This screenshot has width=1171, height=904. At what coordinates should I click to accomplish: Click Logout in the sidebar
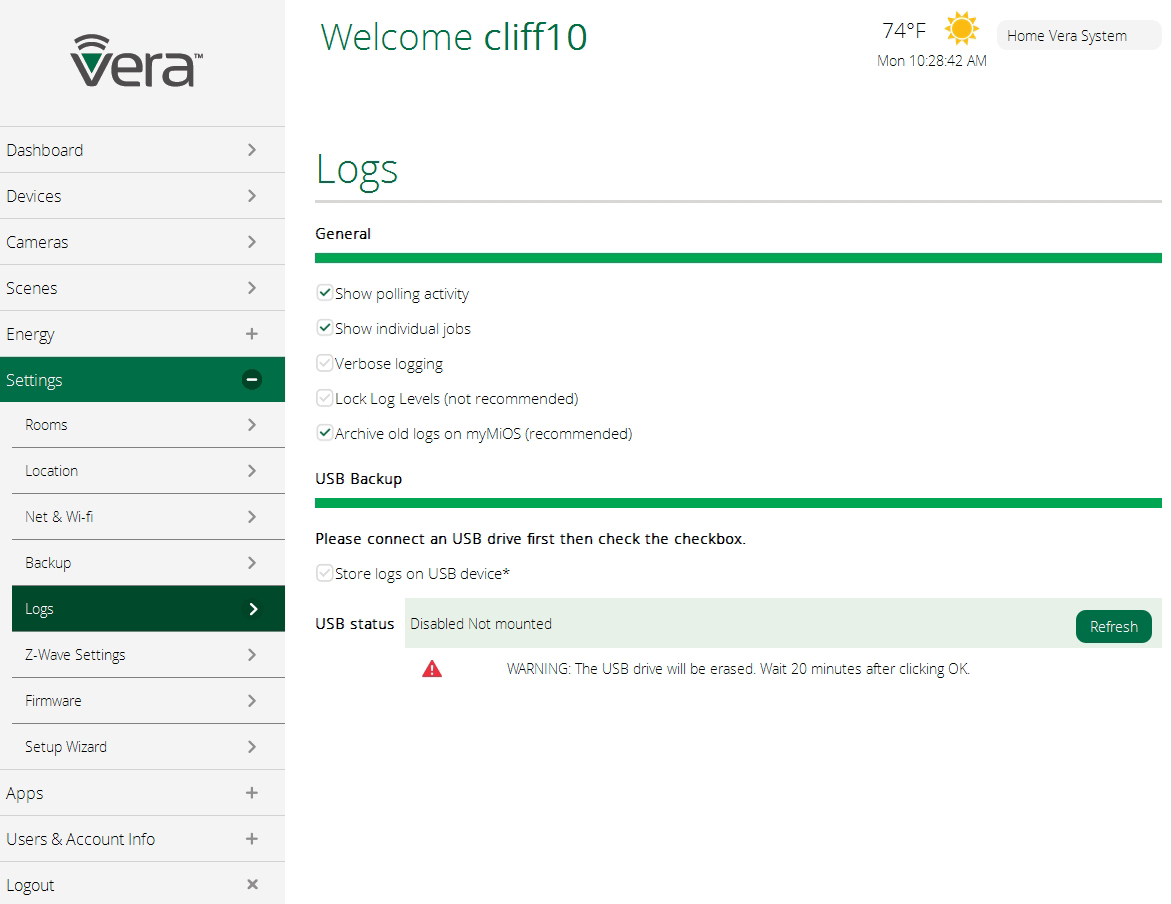point(142,885)
